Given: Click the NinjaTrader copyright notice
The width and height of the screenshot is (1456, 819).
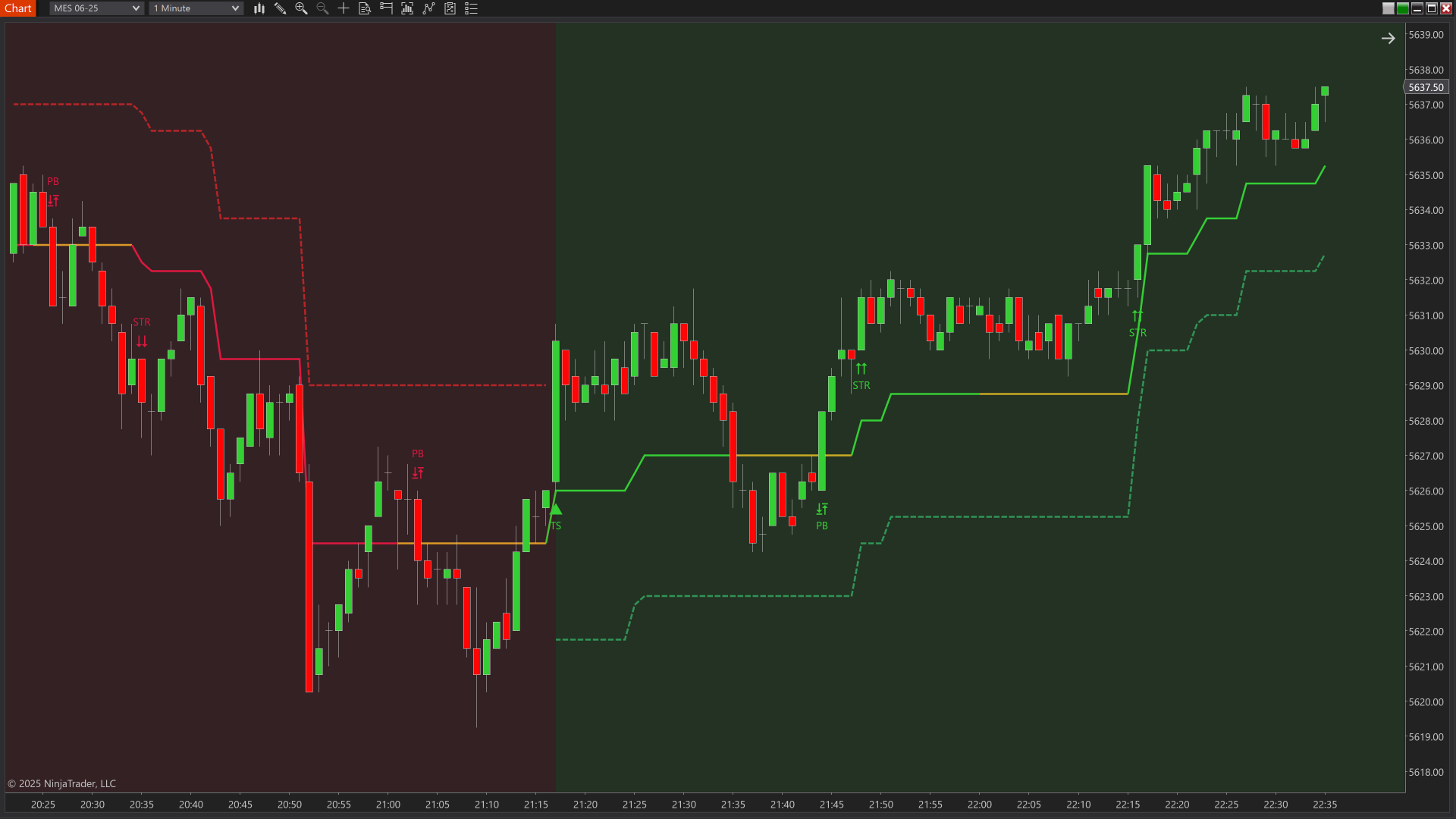Looking at the screenshot, I should tap(61, 783).
